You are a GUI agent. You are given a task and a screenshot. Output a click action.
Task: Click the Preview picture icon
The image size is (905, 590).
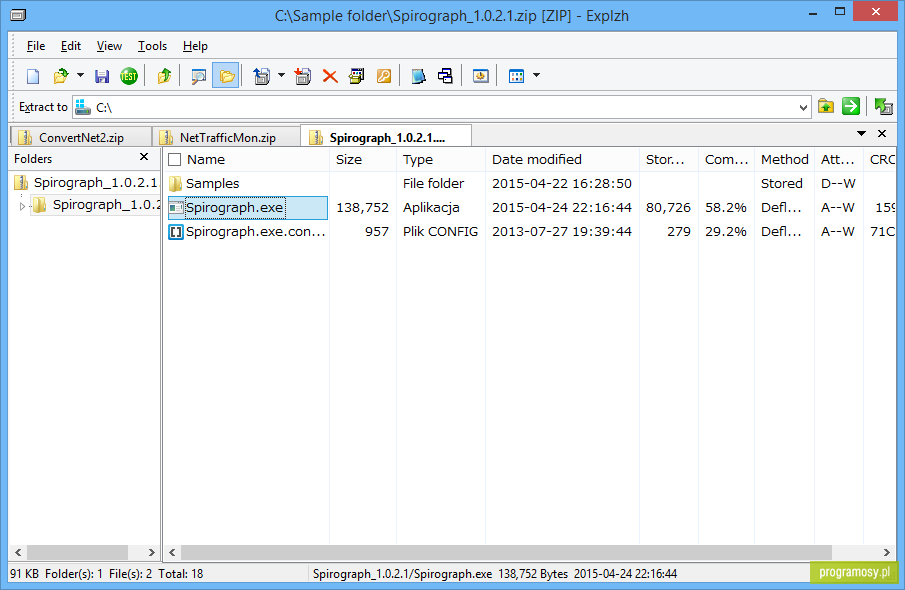click(480, 76)
